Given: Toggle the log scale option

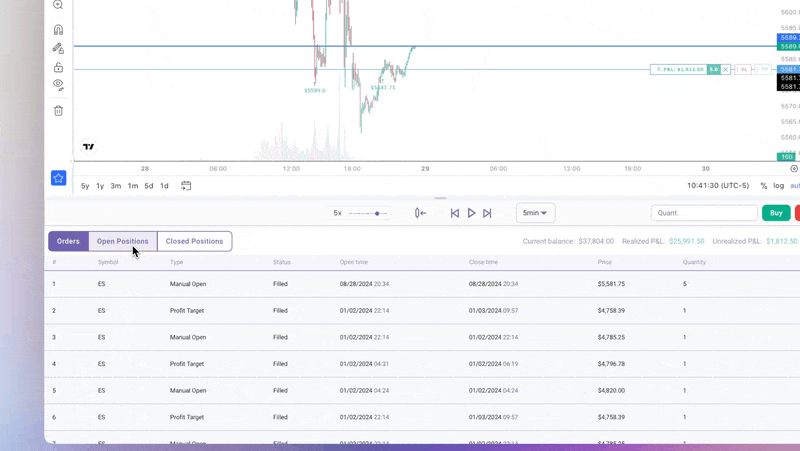Looking at the screenshot, I should [x=779, y=186].
